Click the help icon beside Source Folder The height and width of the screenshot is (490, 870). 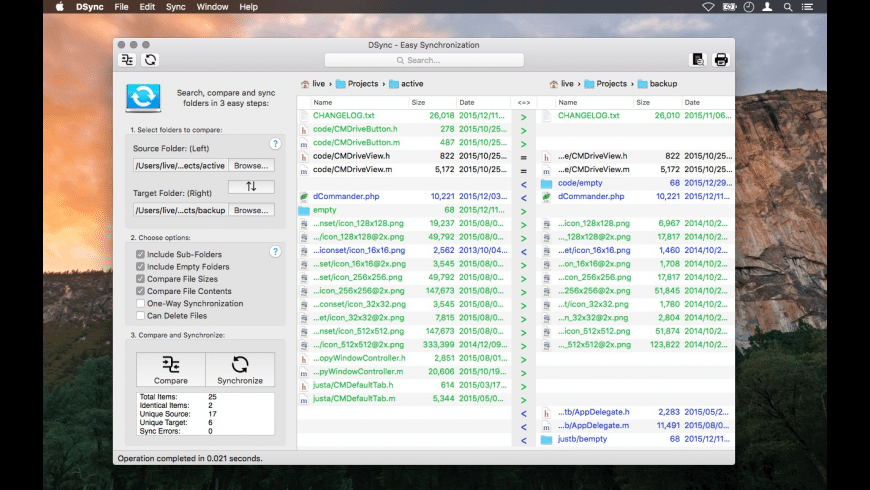coord(275,144)
